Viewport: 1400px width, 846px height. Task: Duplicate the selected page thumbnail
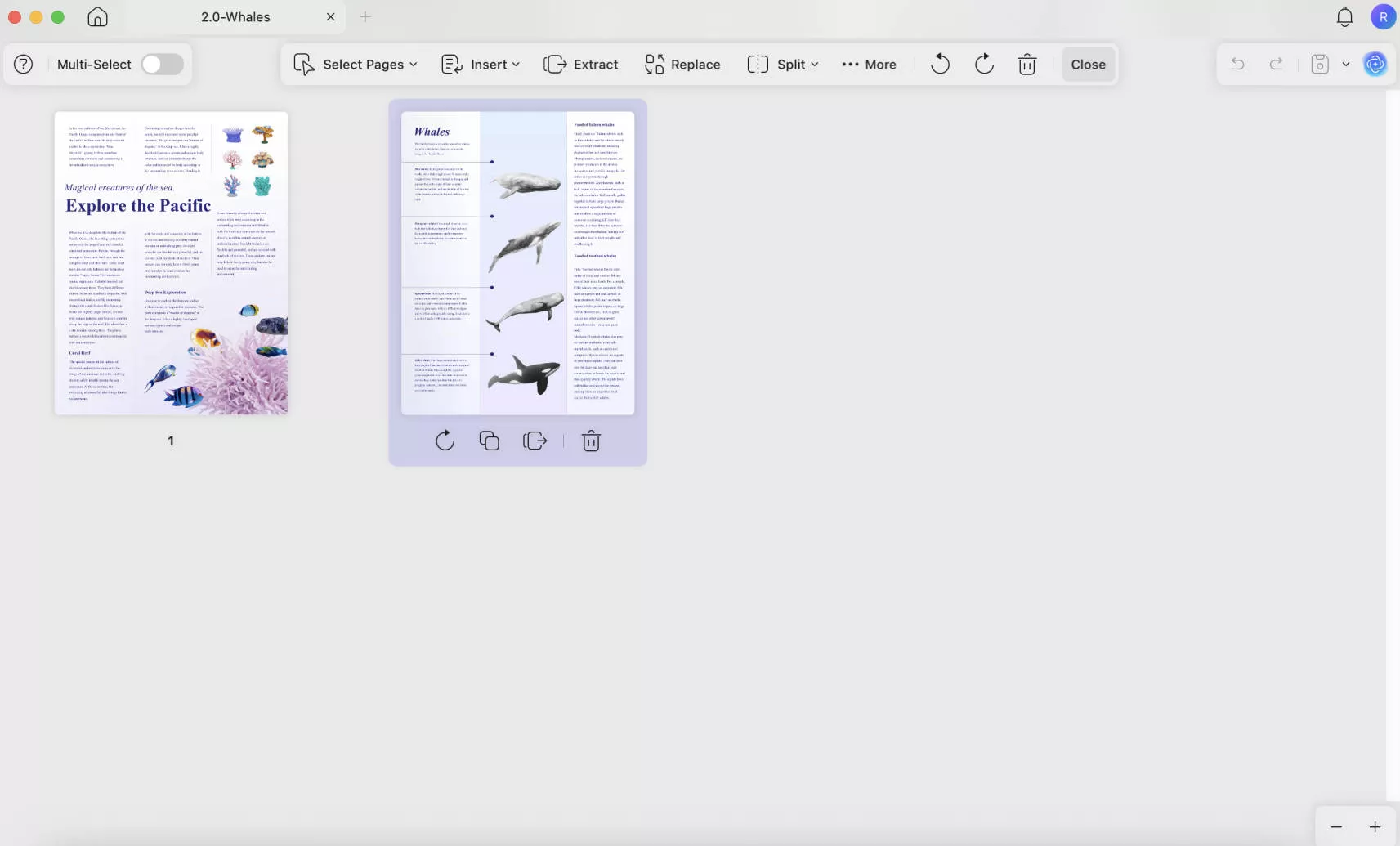click(x=490, y=441)
